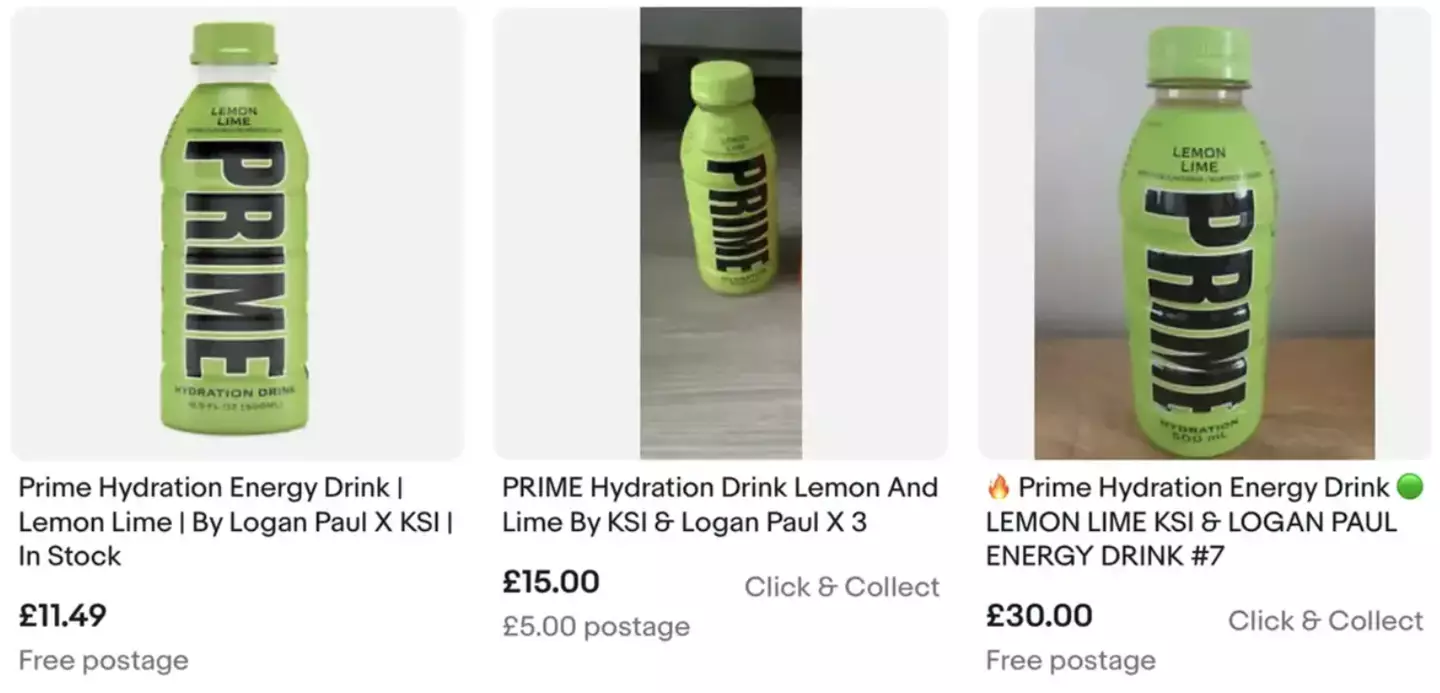Open 'PRIME Hydration Drink Lemon And Lime' X 3 listing
The width and height of the screenshot is (1440, 693).
click(719, 505)
